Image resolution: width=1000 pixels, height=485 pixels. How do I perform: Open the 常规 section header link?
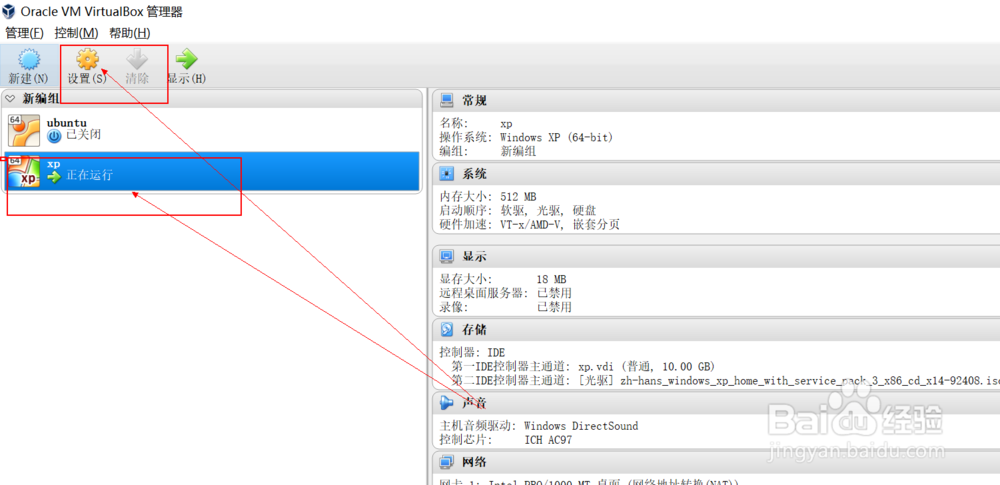pos(474,100)
